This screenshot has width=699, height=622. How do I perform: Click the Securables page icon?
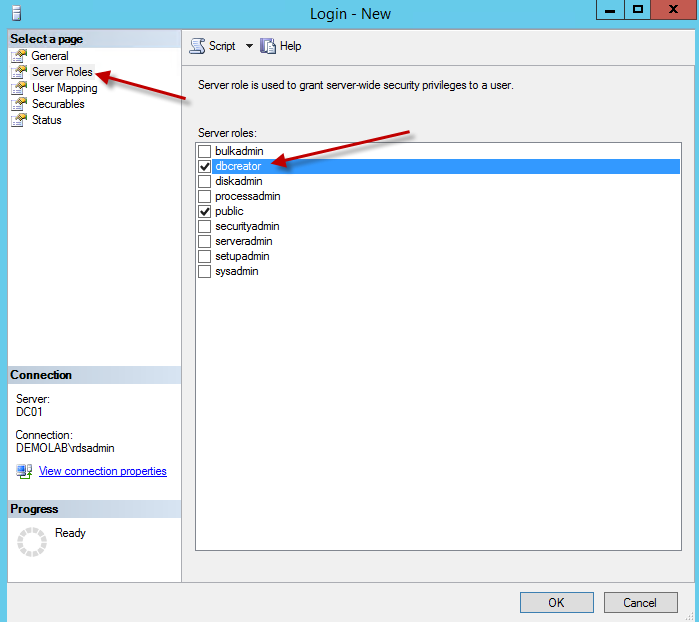coord(18,104)
